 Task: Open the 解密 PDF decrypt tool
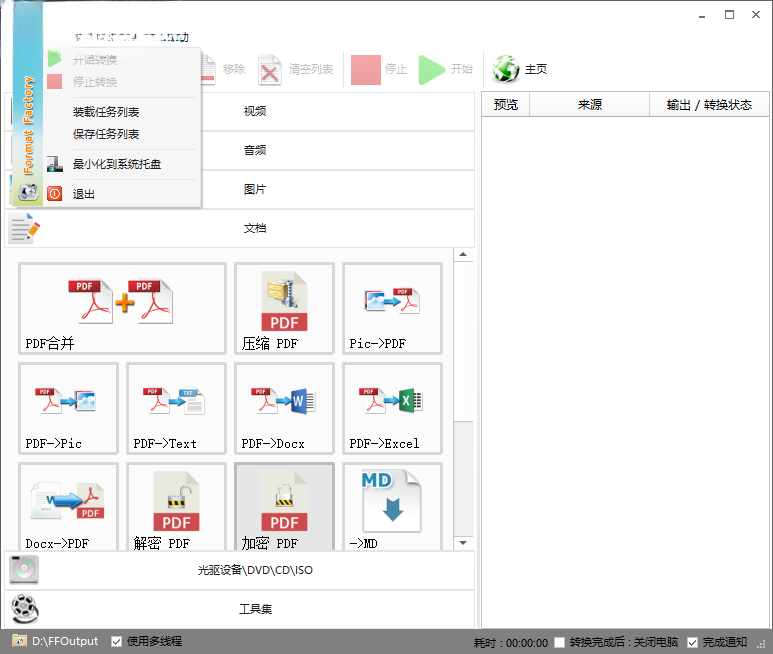click(x=176, y=507)
